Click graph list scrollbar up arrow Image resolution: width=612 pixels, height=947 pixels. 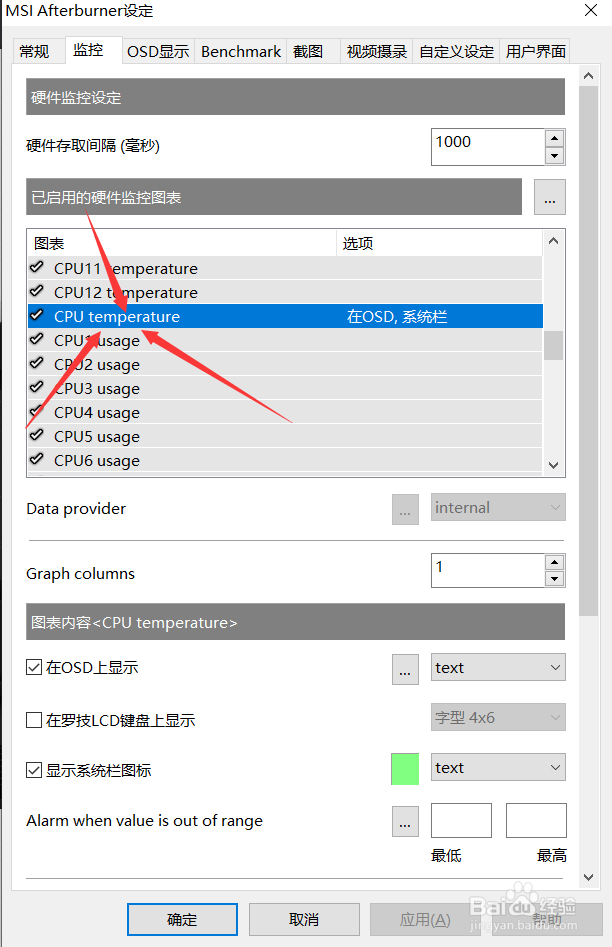click(x=553, y=241)
